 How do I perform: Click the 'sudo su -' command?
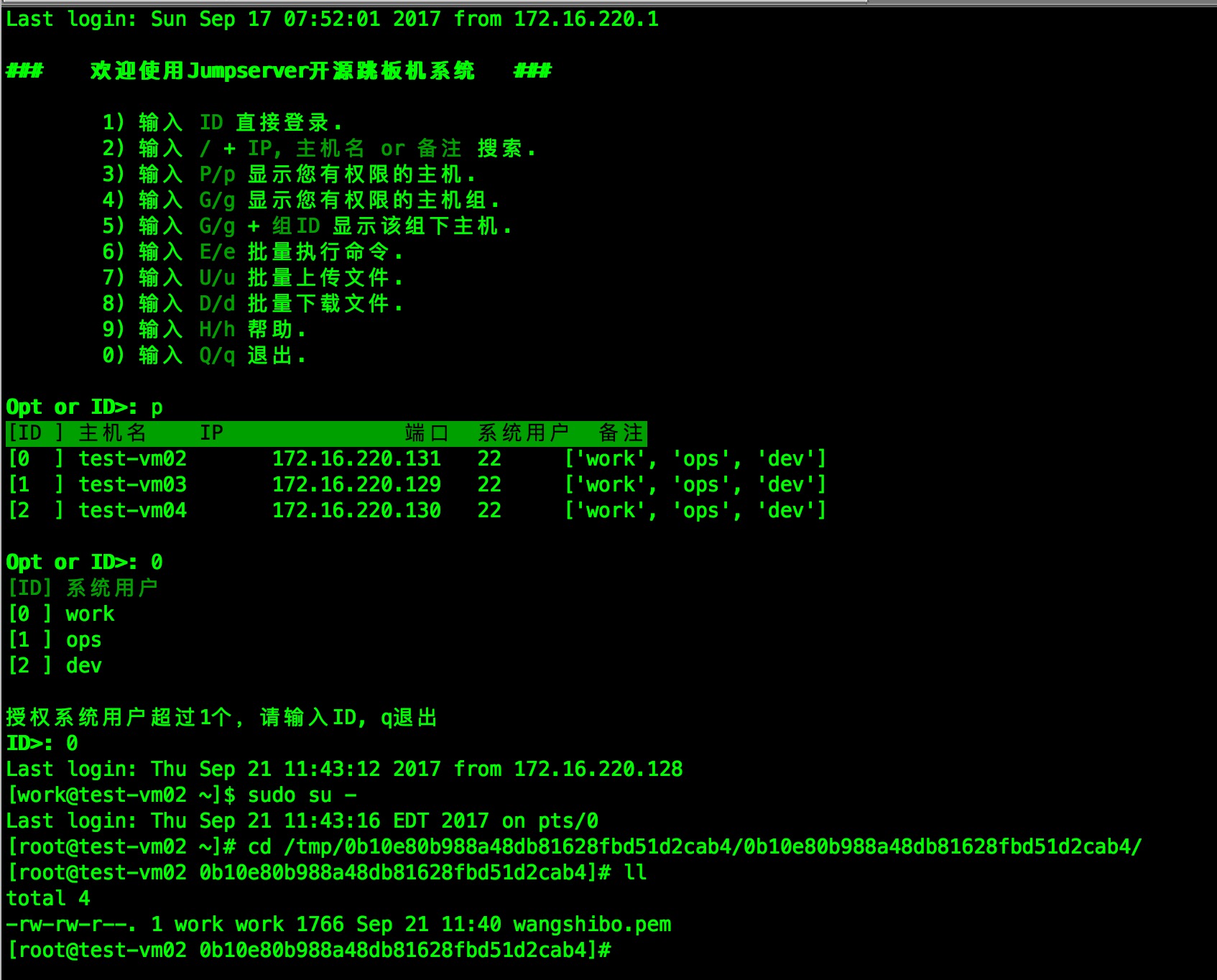302,795
